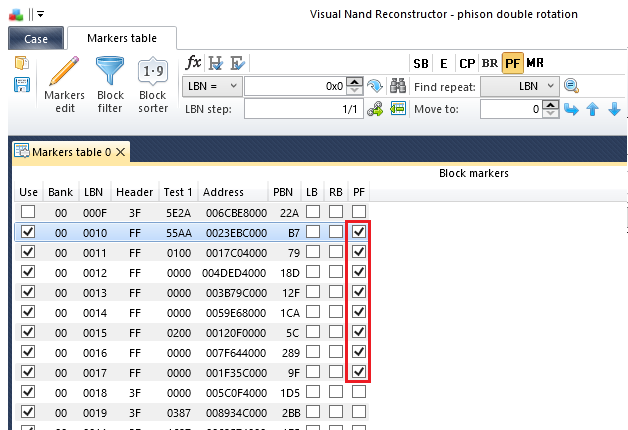
Task: Click the blue move up arrow
Action: coord(593,109)
